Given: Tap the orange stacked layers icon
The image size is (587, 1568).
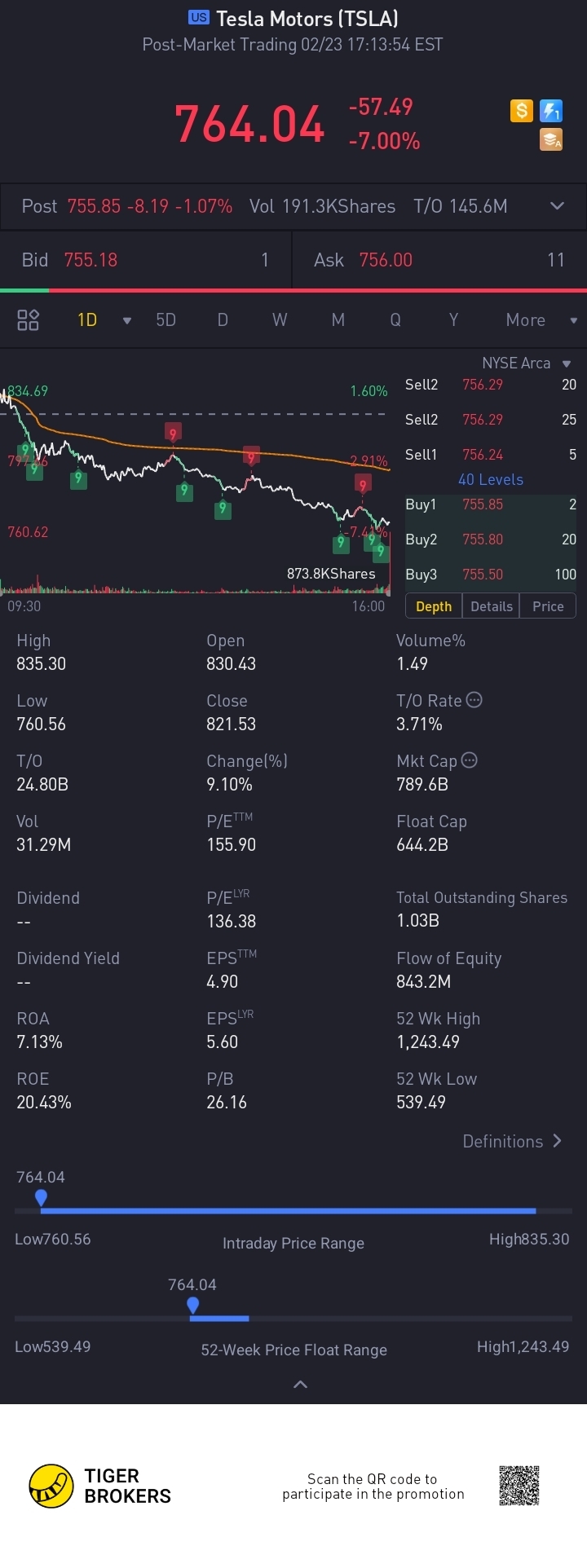Looking at the screenshot, I should tap(551, 140).
